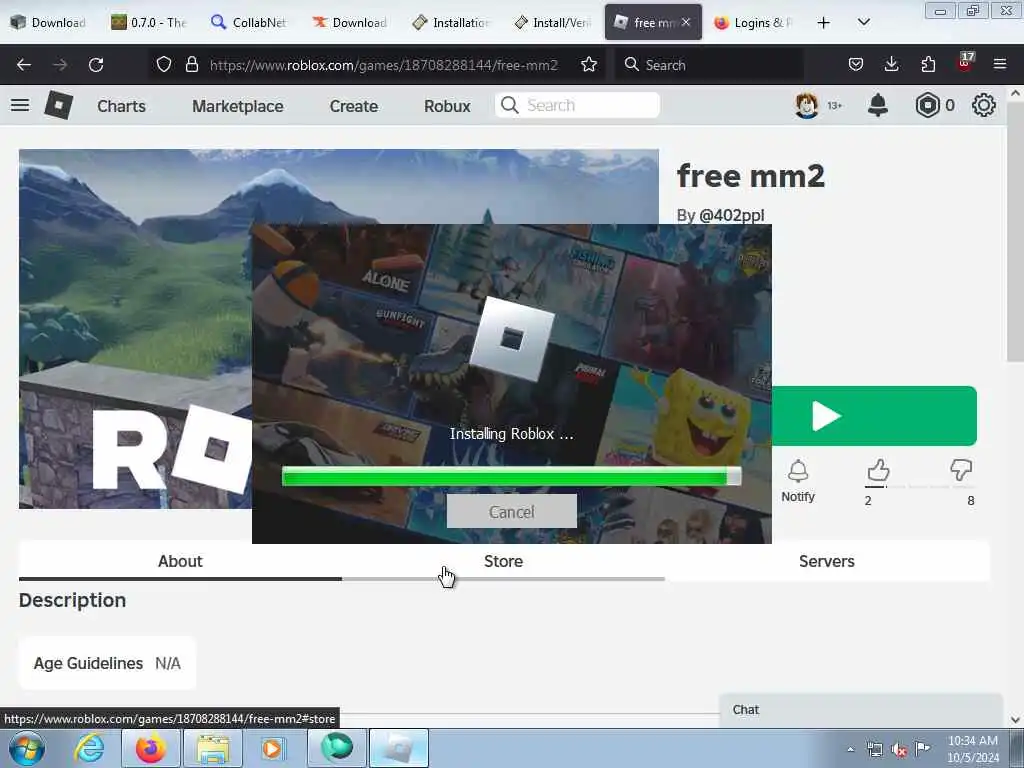
Task: Switch to the CollabNet browser tab
Action: [249, 22]
